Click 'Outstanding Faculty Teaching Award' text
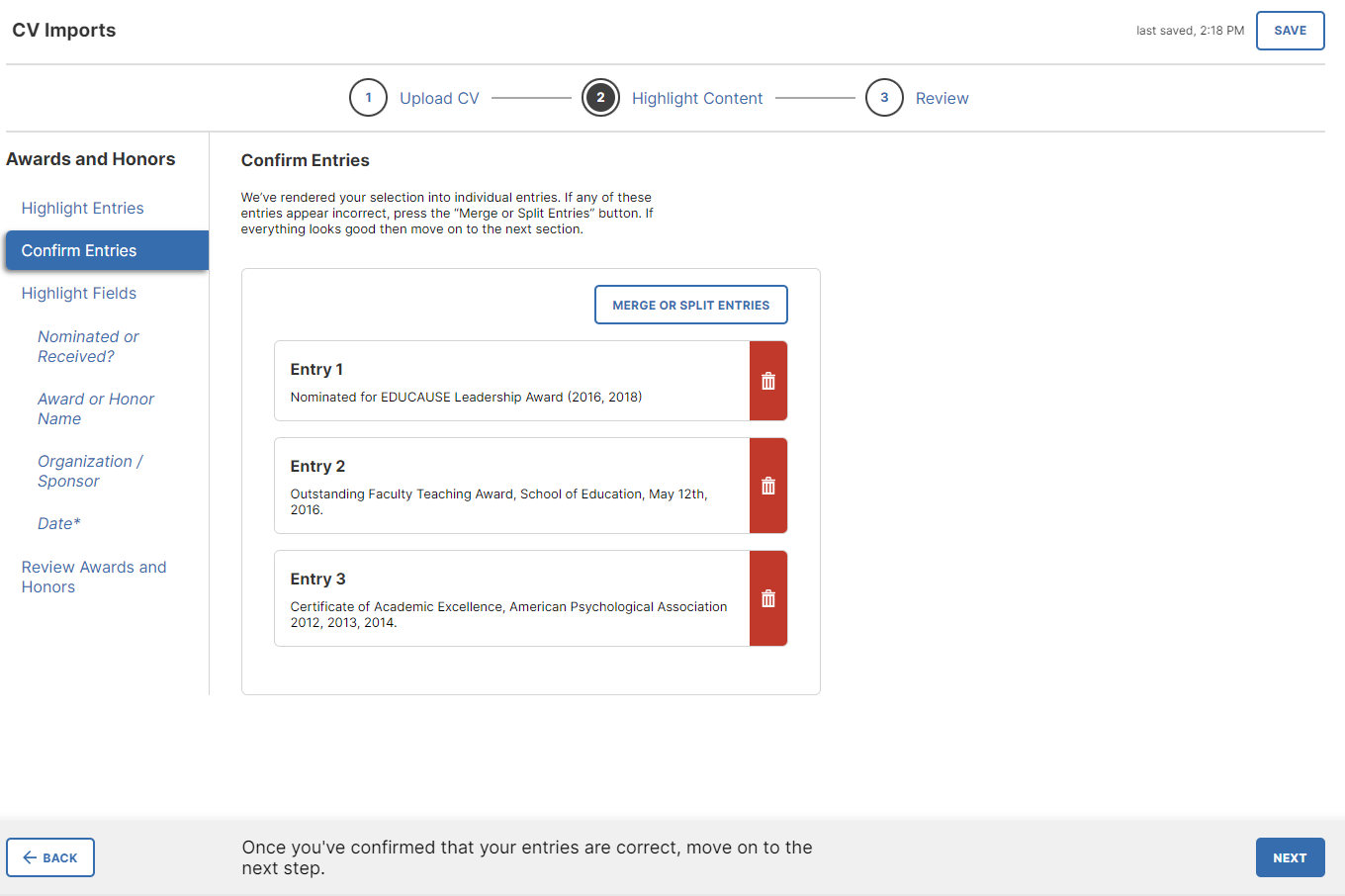This screenshot has height=896, width=1345. [x=403, y=493]
